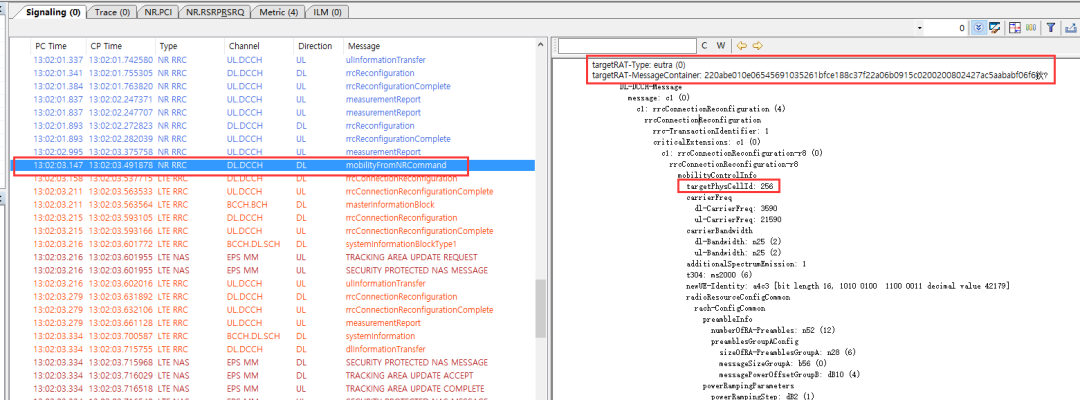Select rrcReconfigurationComplete row at 13:02:01.384
This screenshot has width=1080, height=400.
coord(273,86)
